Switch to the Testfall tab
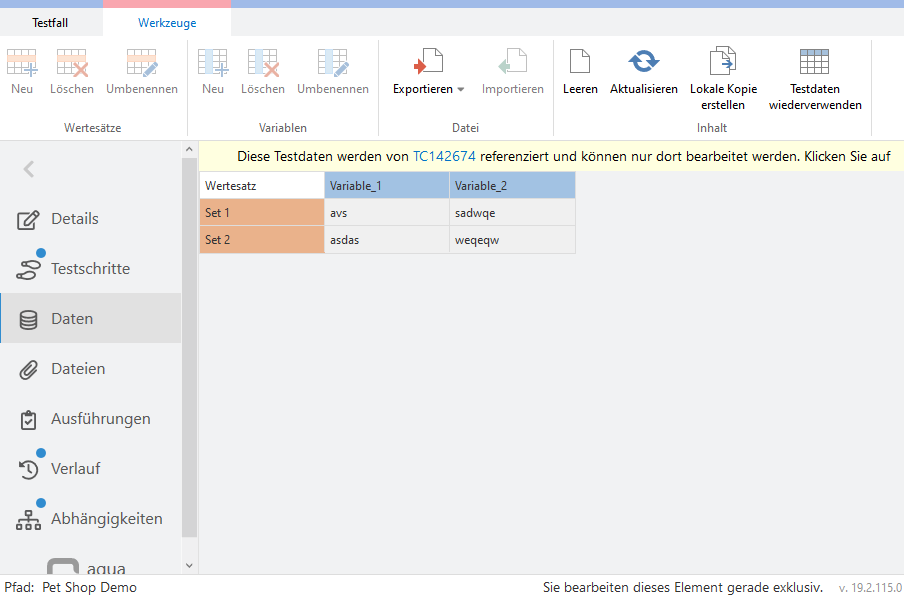 pos(50,22)
